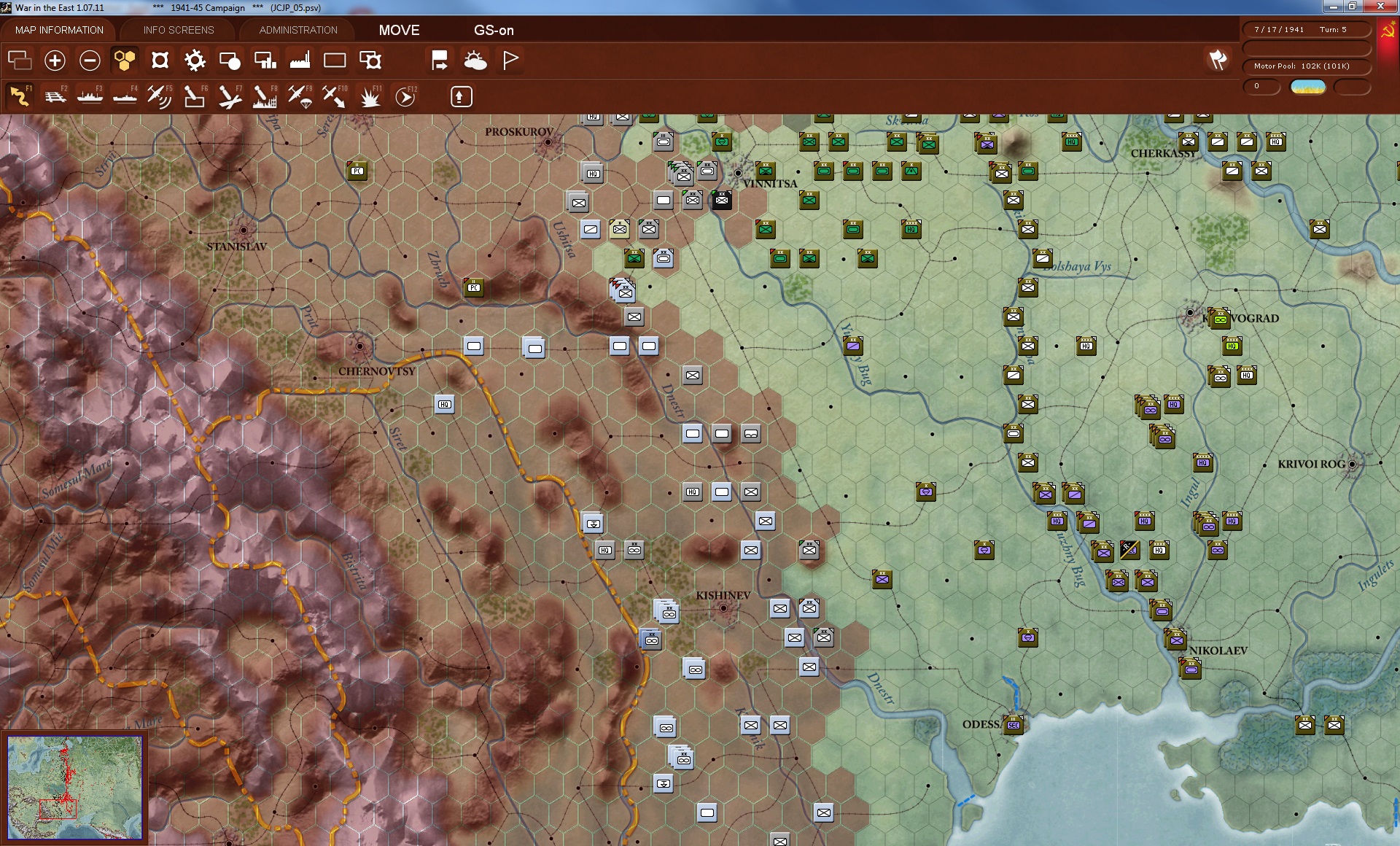
Task: Click the rectangle with marker icon
Action: click(370, 61)
